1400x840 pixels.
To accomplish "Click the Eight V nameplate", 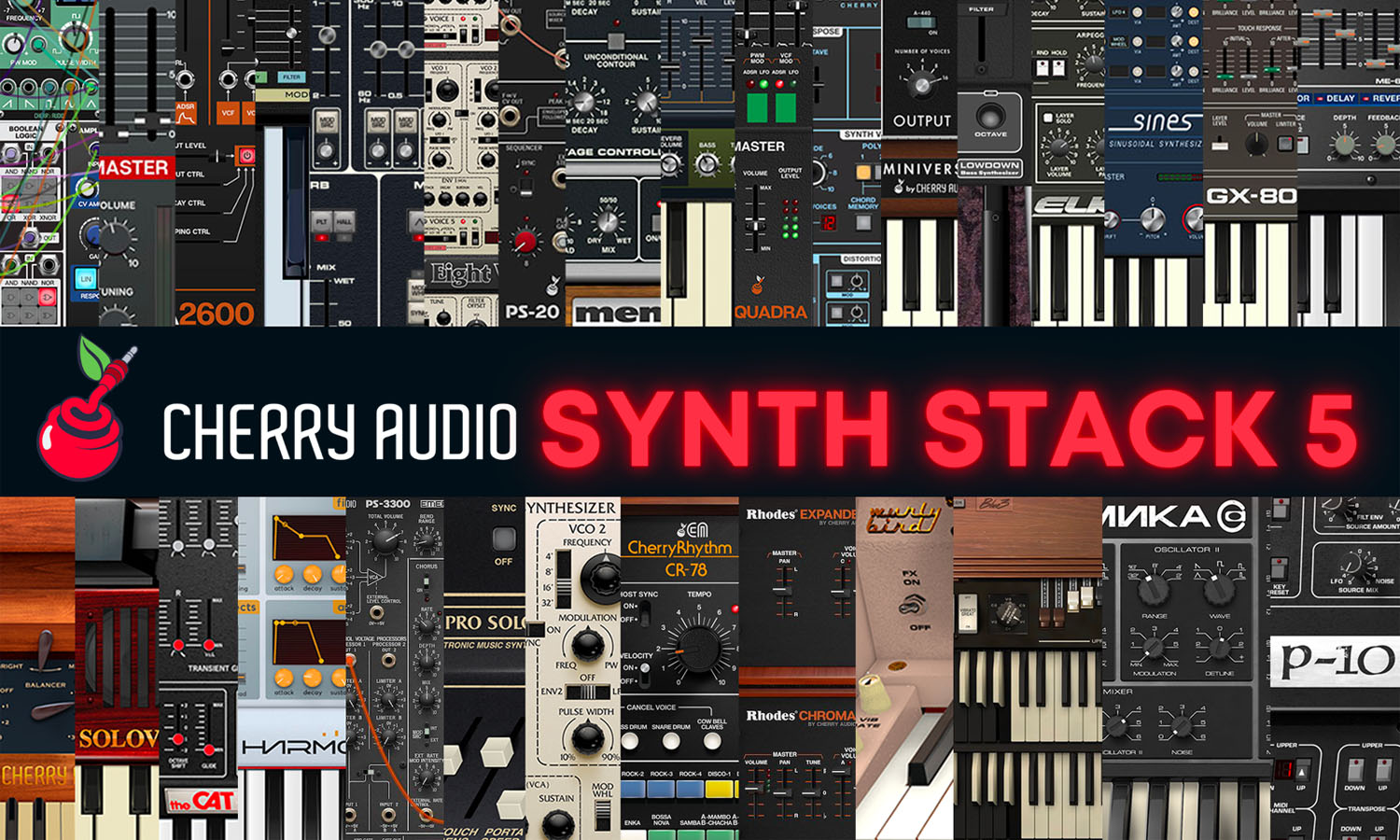I will coord(461,273).
